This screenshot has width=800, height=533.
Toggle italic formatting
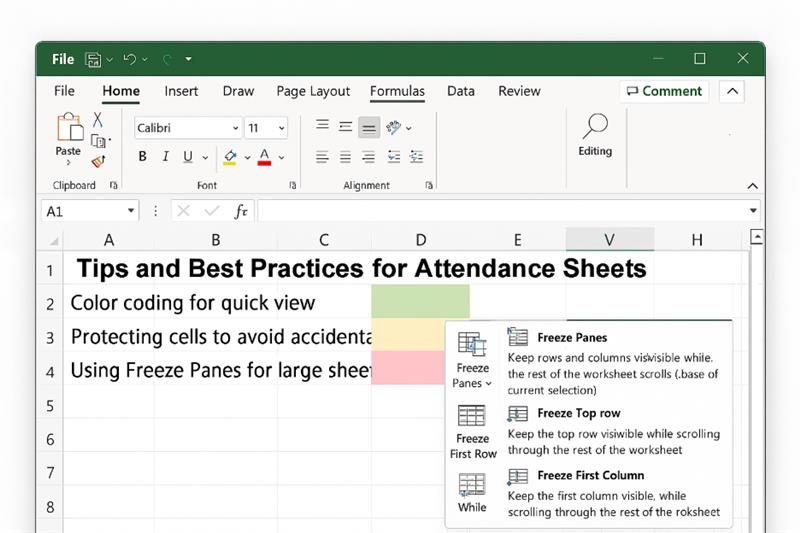pos(166,157)
